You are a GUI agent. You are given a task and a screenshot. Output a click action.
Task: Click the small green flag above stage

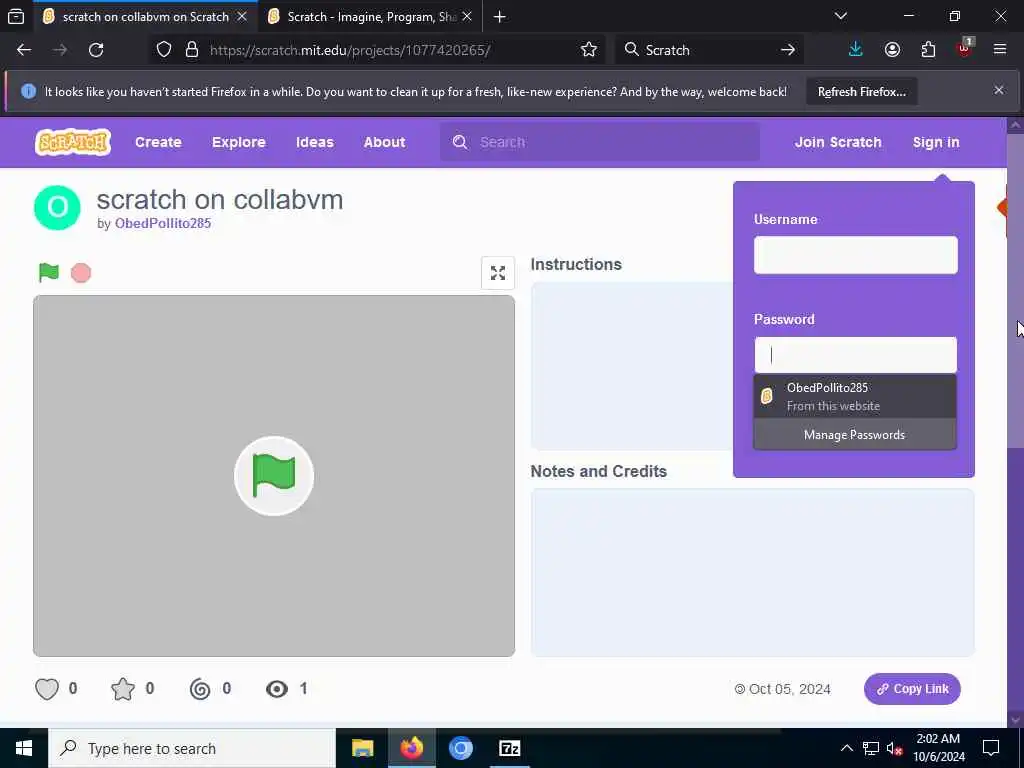49,272
